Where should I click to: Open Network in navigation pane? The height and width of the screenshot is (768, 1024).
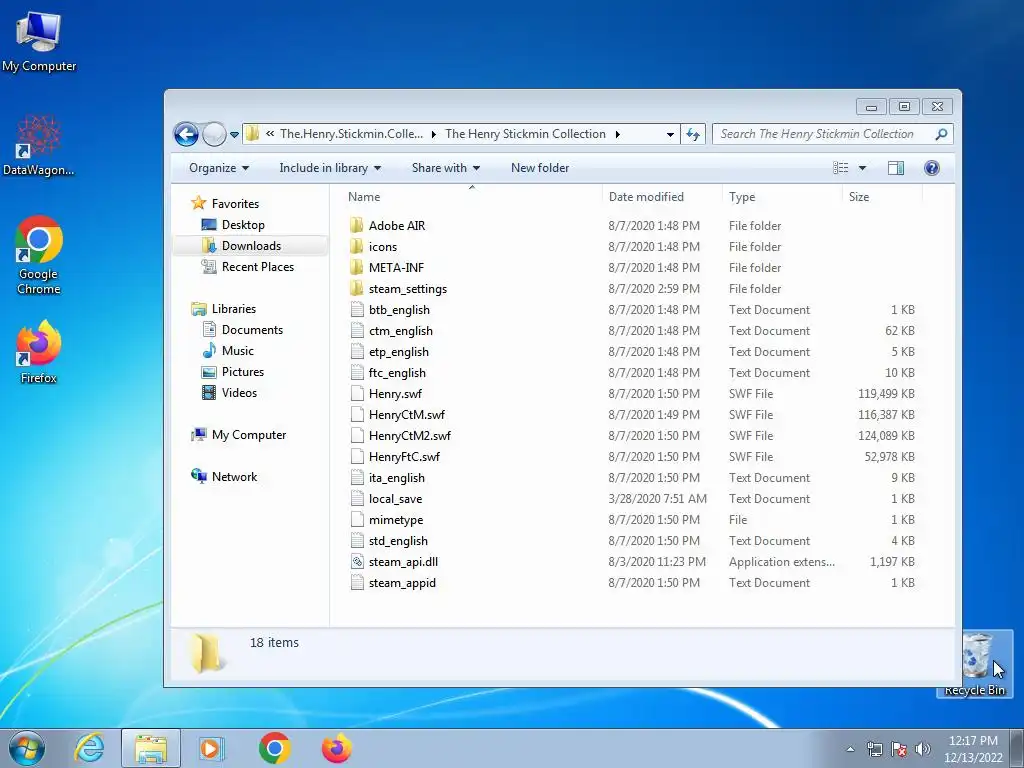click(234, 477)
